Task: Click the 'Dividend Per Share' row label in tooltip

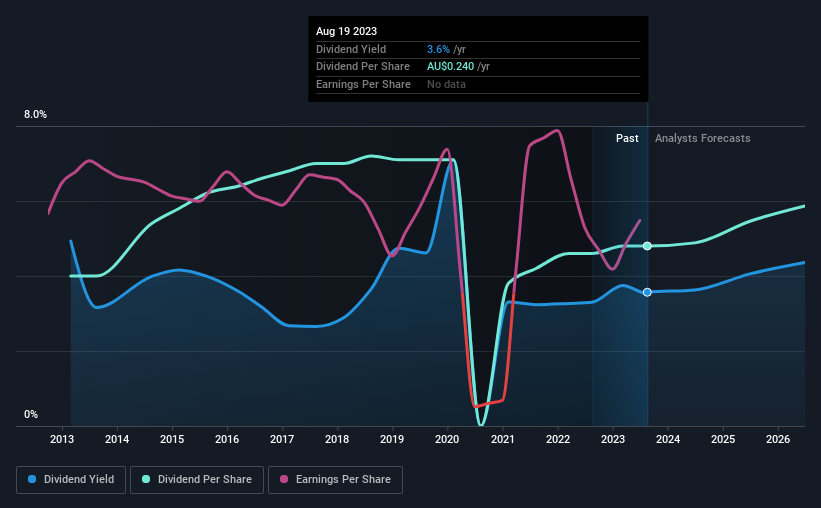Action: (363, 67)
